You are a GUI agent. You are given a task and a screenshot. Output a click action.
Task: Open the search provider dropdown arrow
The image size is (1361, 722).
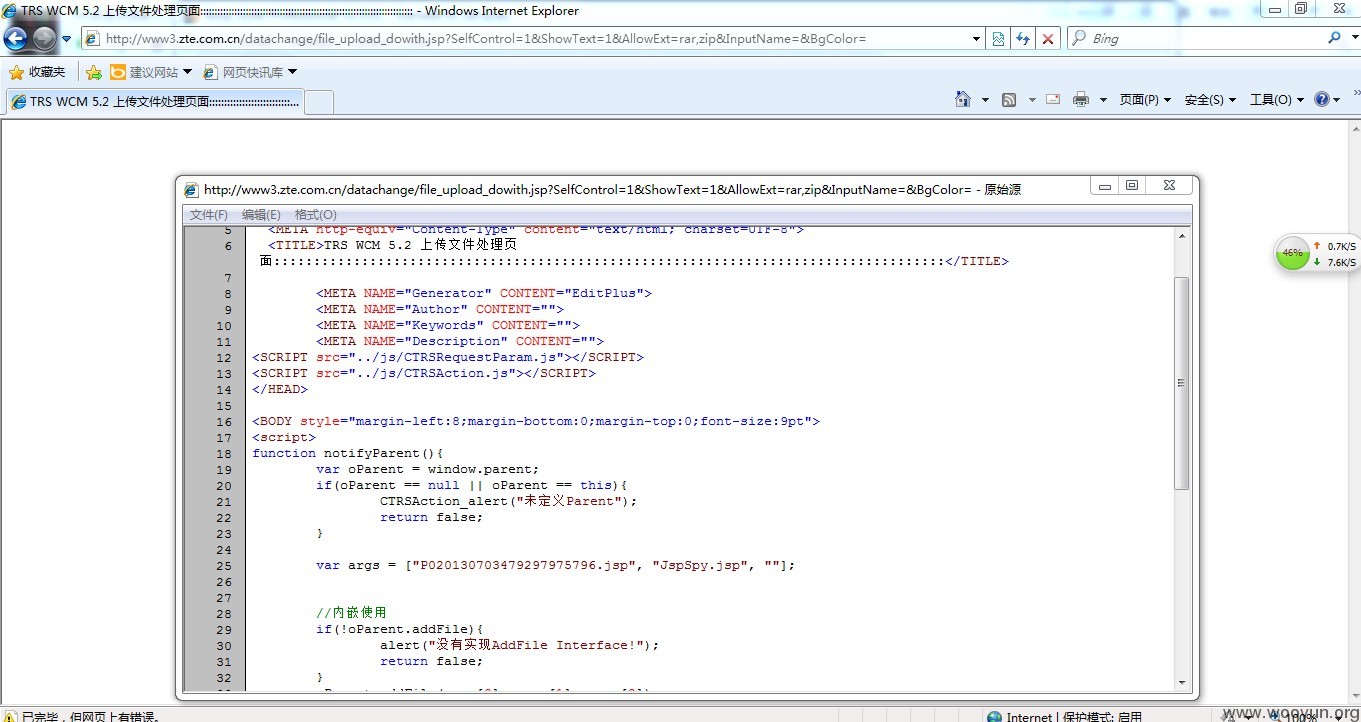coord(1354,38)
